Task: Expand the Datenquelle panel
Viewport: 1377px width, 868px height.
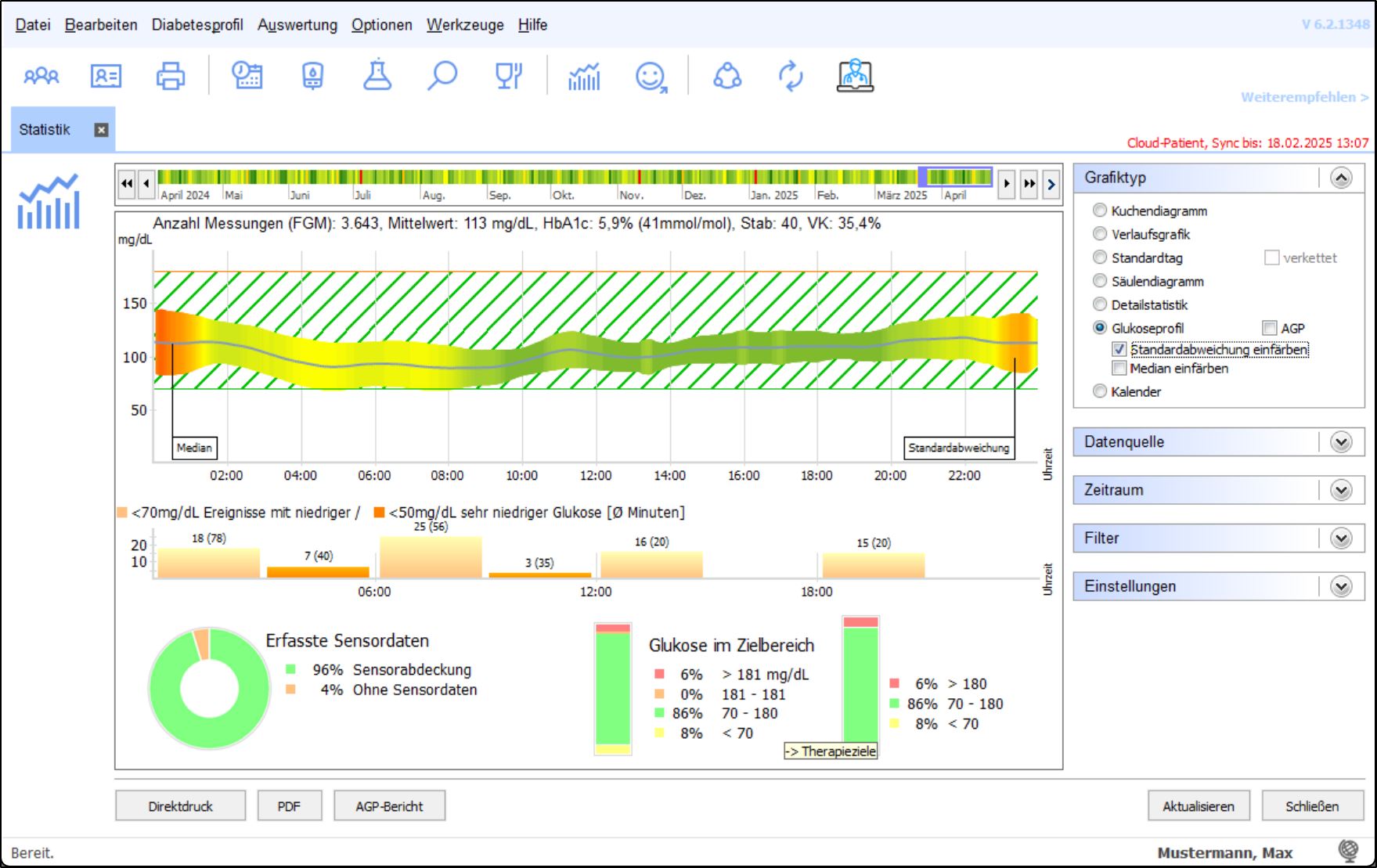Action: point(1340,442)
